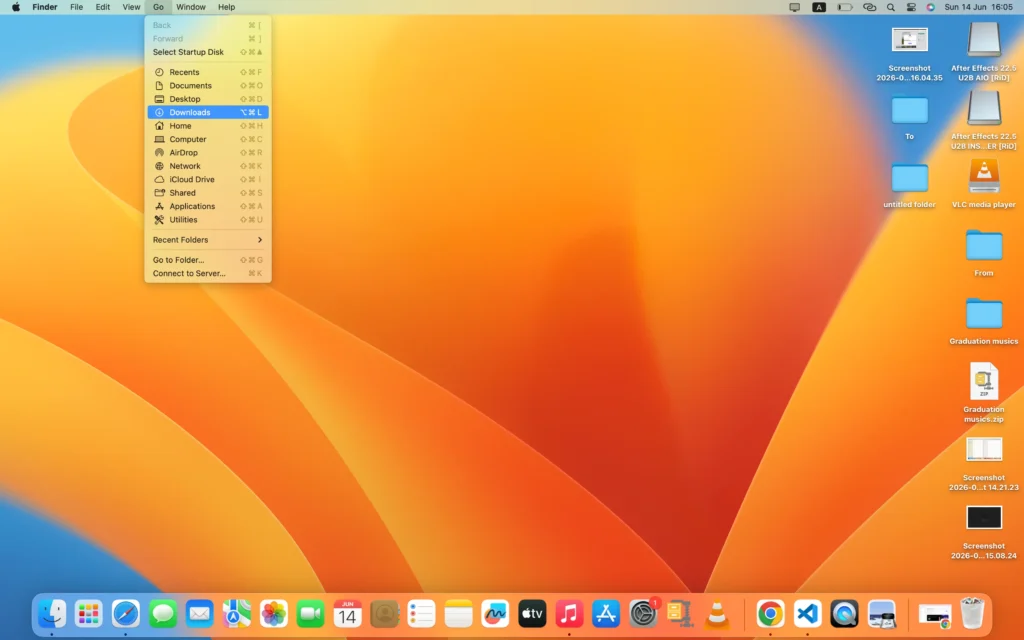Open System Settings in the Dock
Image resolution: width=1024 pixels, height=640 pixels.
pyautogui.click(x=643, y=614)
